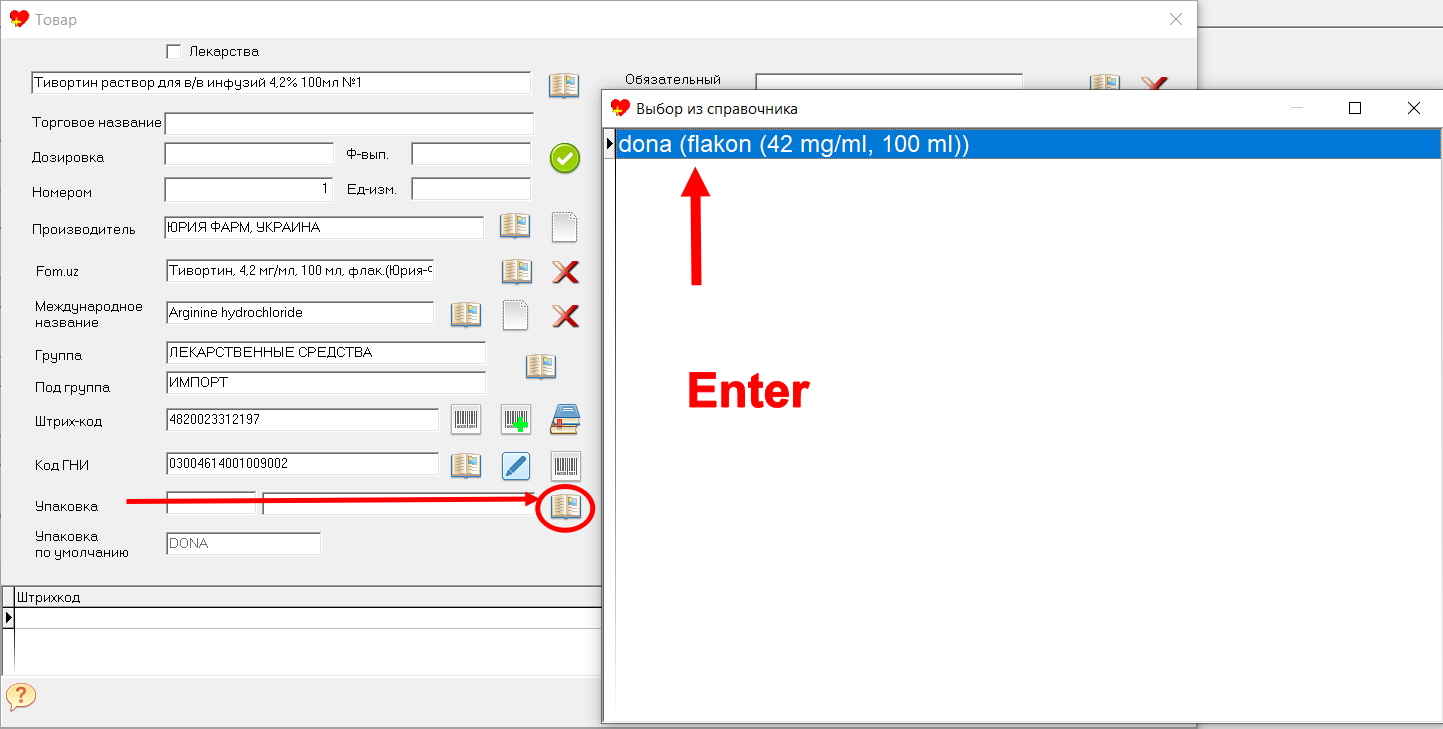
Task: Click barcode scan icon beside Штрих-код field
Action: tap(466, 420)
